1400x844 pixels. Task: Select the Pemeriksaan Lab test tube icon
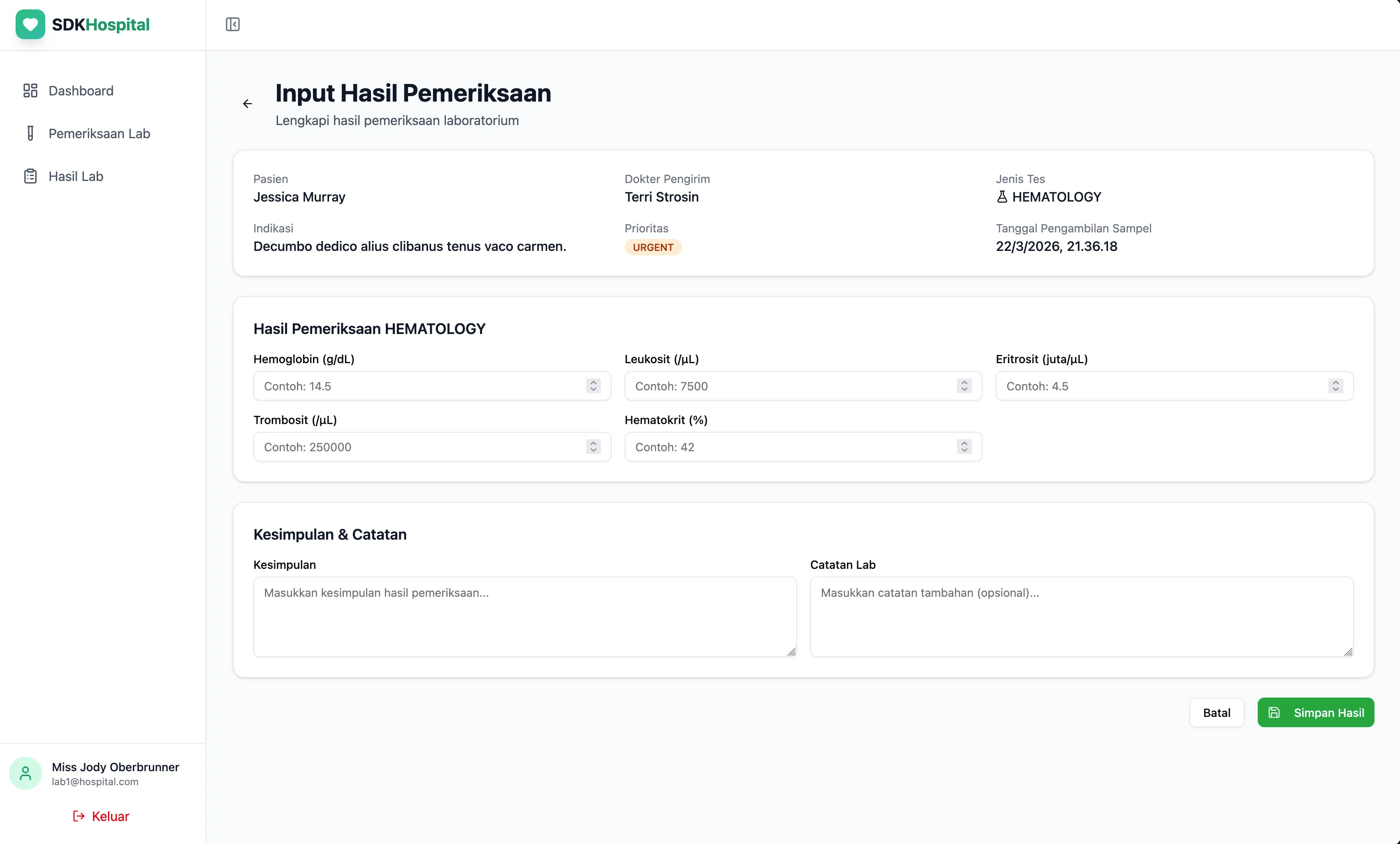tap(30, 133)
